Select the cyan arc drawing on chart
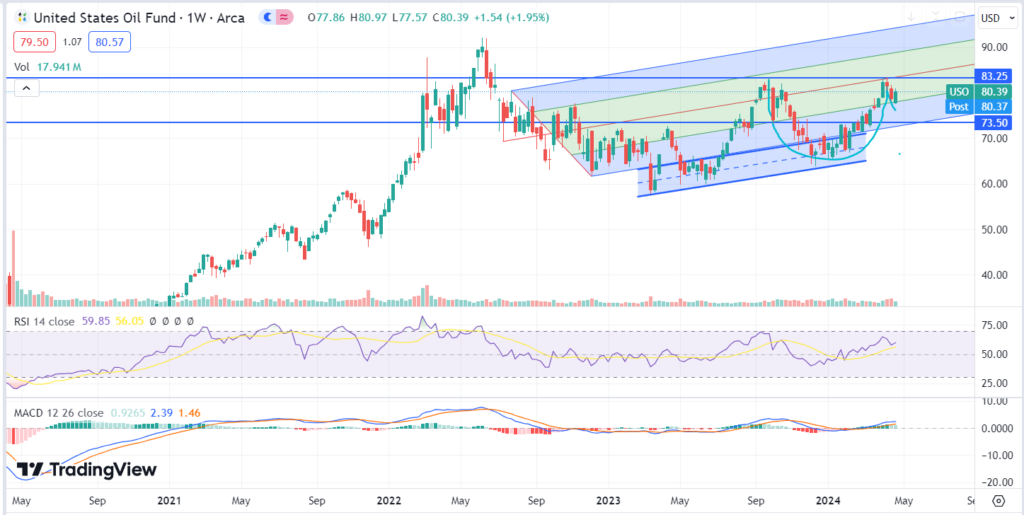The width and height of the screenshot is (1024, 515). 831,159
